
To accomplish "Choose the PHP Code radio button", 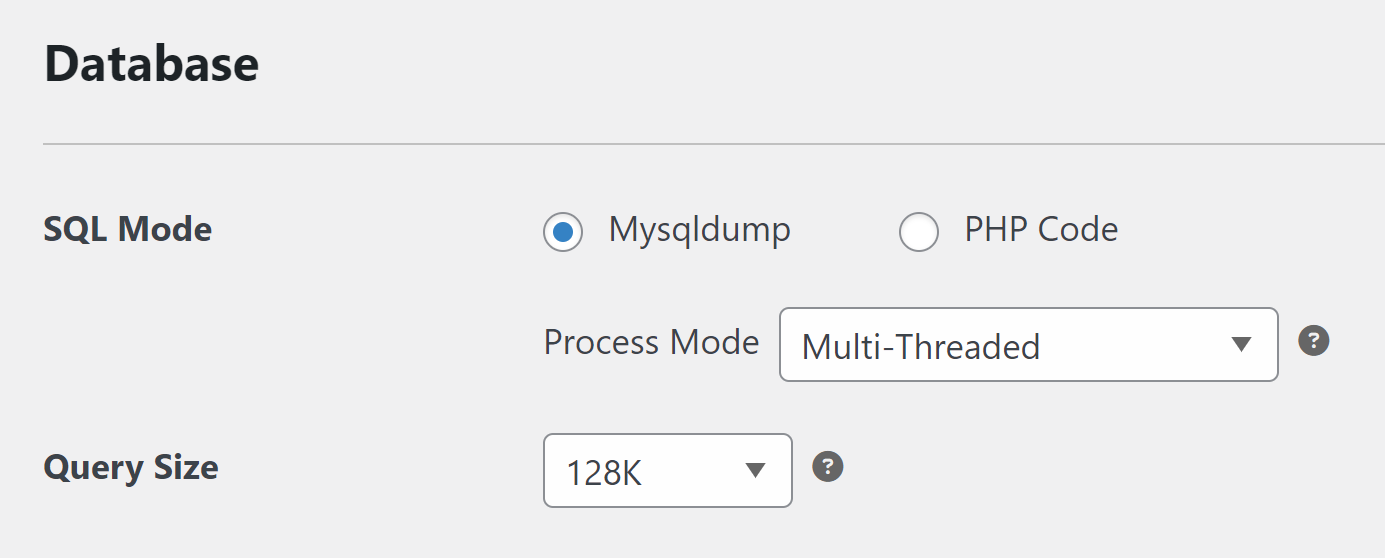I will click(x=919, y=232).
